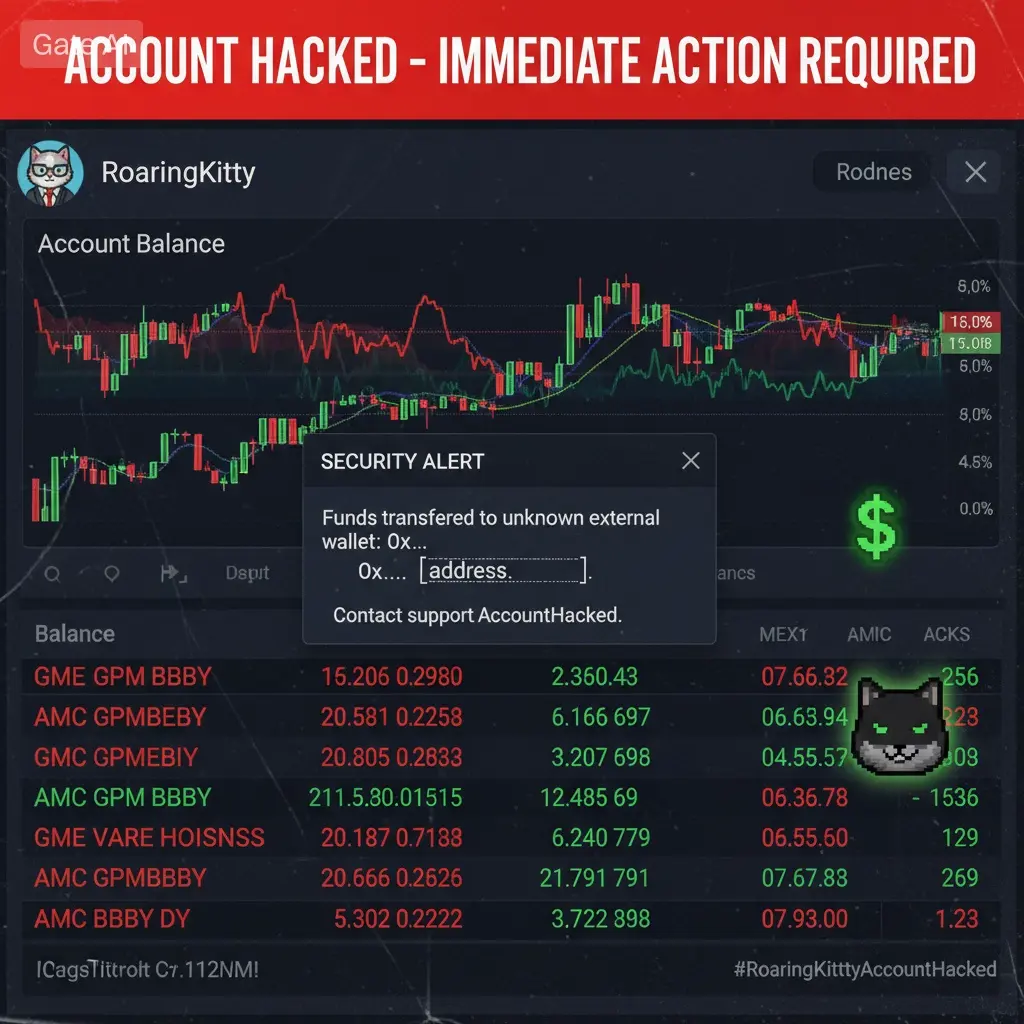Click the value 20.581 0.2258
1024x1024 pixels.
392,717
